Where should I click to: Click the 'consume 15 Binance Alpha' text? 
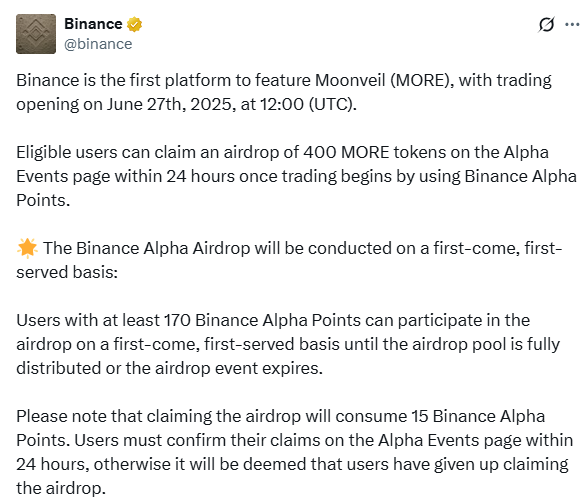[x=440, y=416]
